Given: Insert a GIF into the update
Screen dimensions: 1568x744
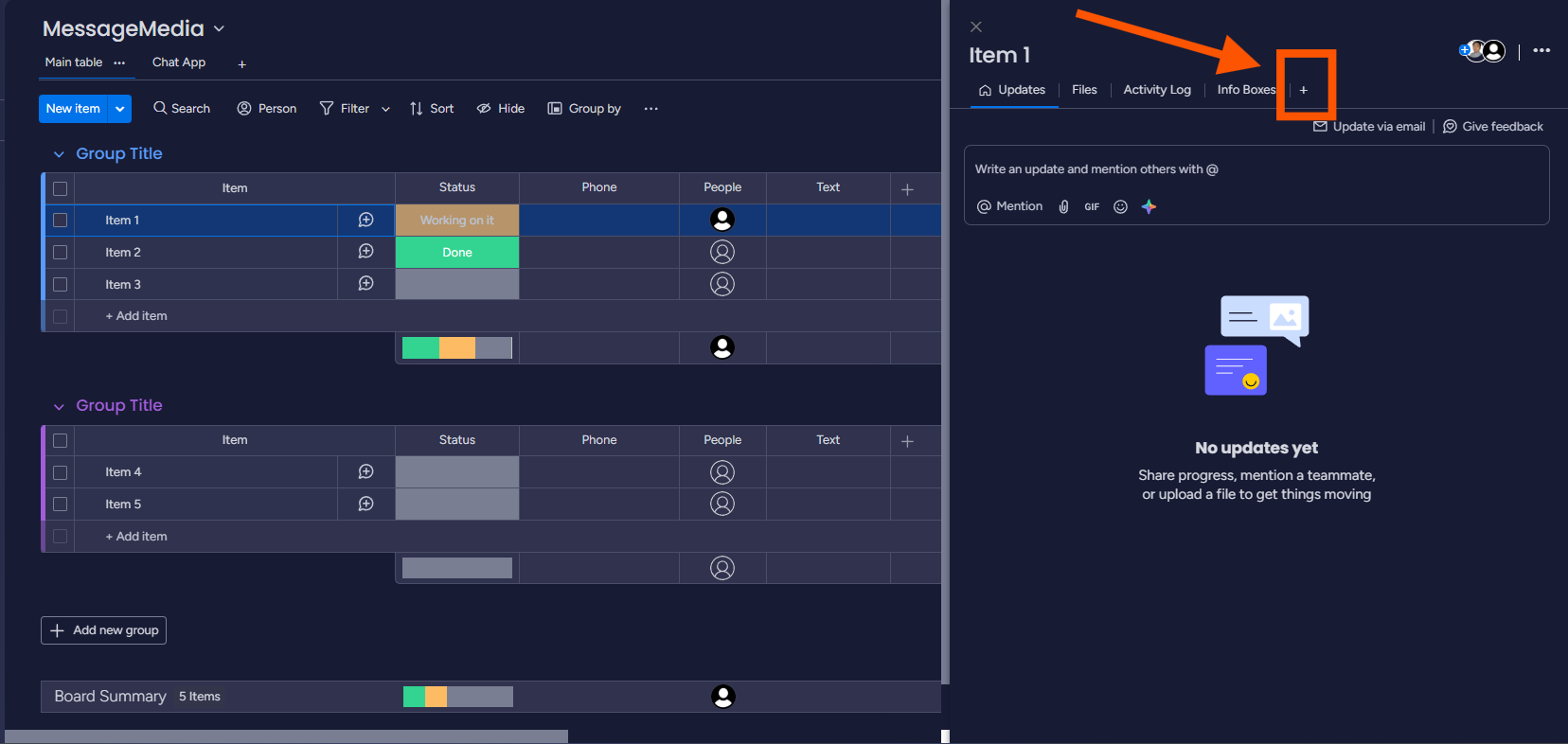Looking at the screenshot, I should point(1092,206).
